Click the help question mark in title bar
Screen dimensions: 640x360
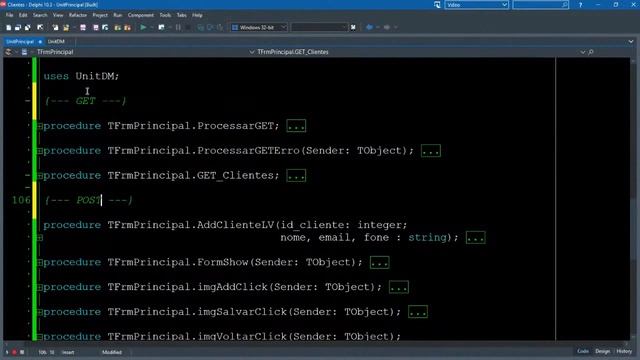pos(580,5)
